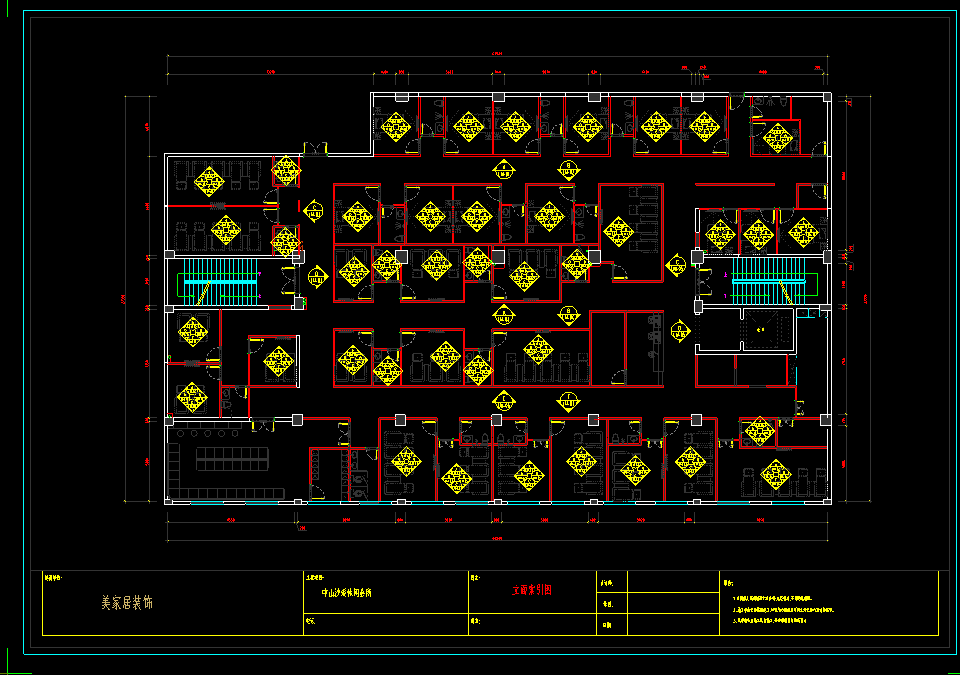Select the vertical overall dimension line at far left
960x675 pixels.
pyautogui.click(x=125, y=298)
